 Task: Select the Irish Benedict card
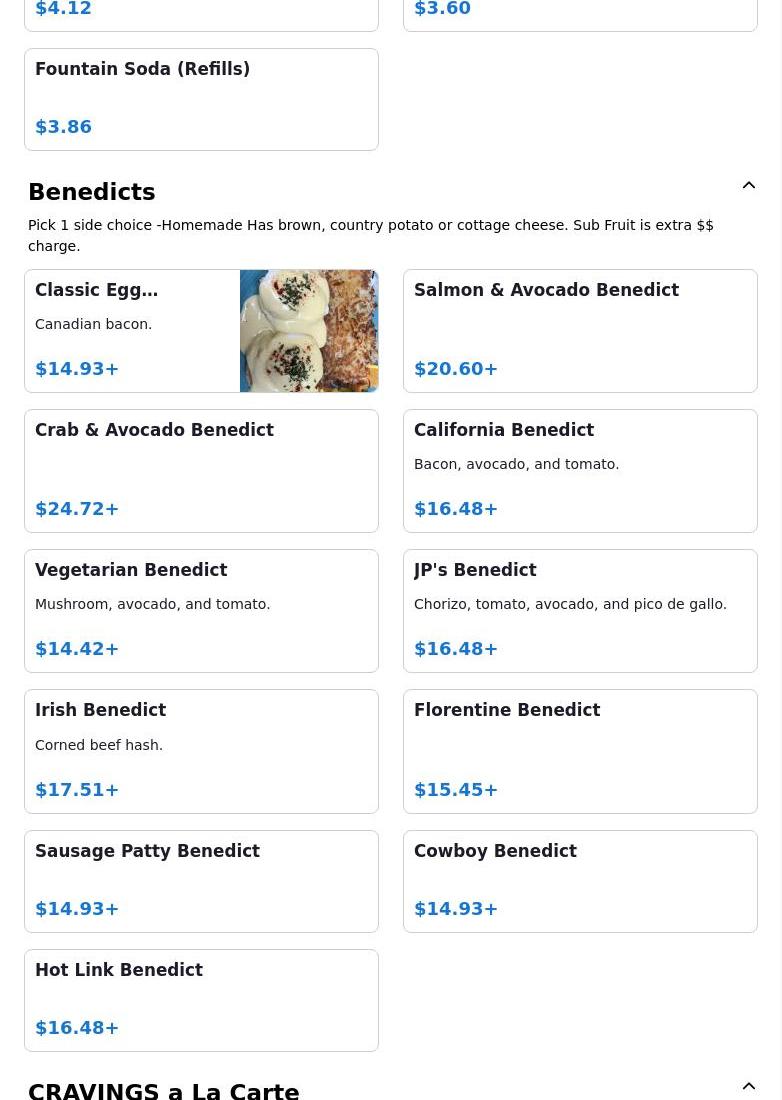[x=201, y=751]
